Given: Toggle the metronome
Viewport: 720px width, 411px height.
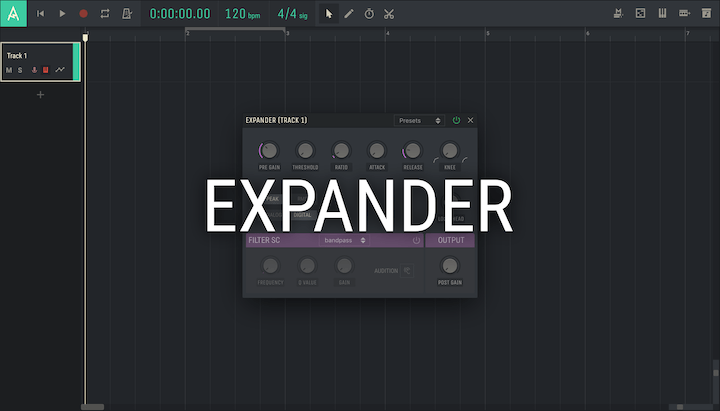Looking at the screenshot, I should coord(127,14).
